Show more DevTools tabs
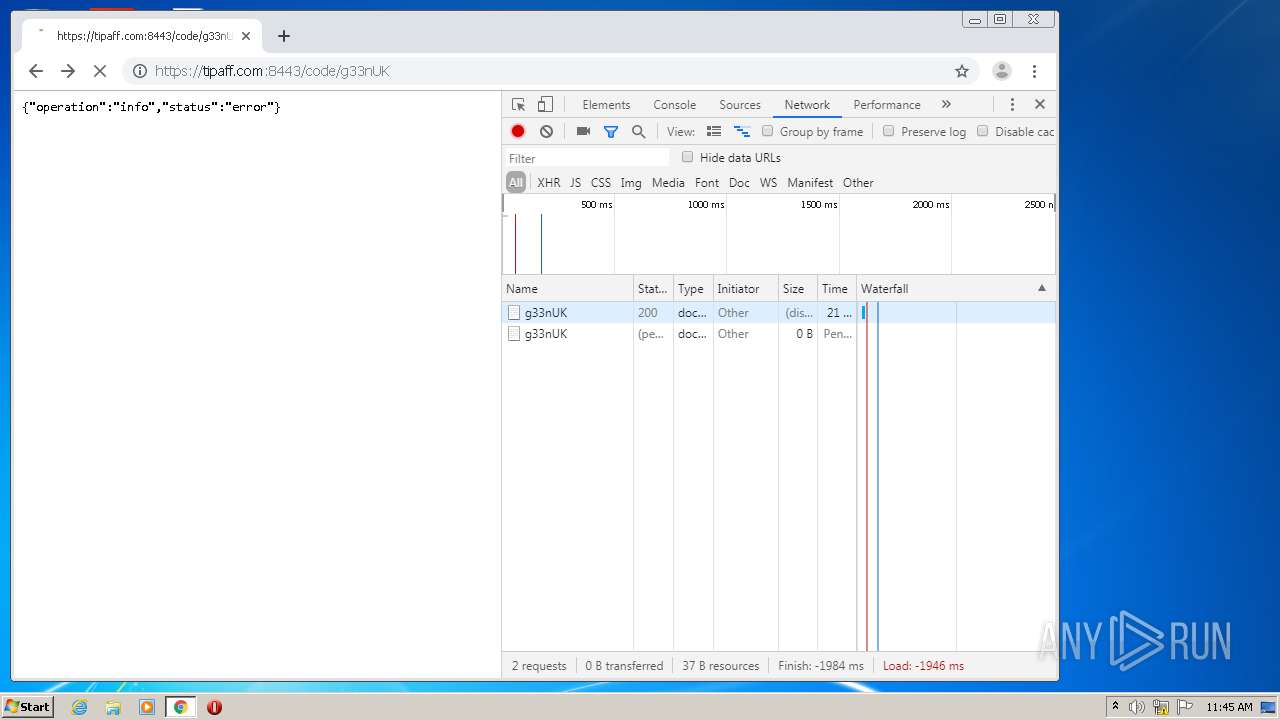Screen dimensions: 1280x720 [946, 104]
